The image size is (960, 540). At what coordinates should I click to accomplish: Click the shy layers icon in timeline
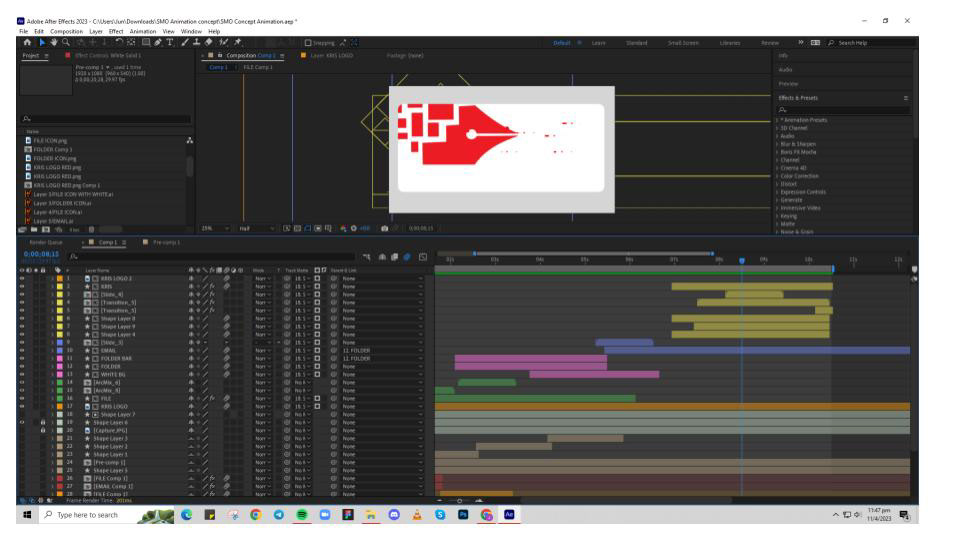(x=382, y=257)
